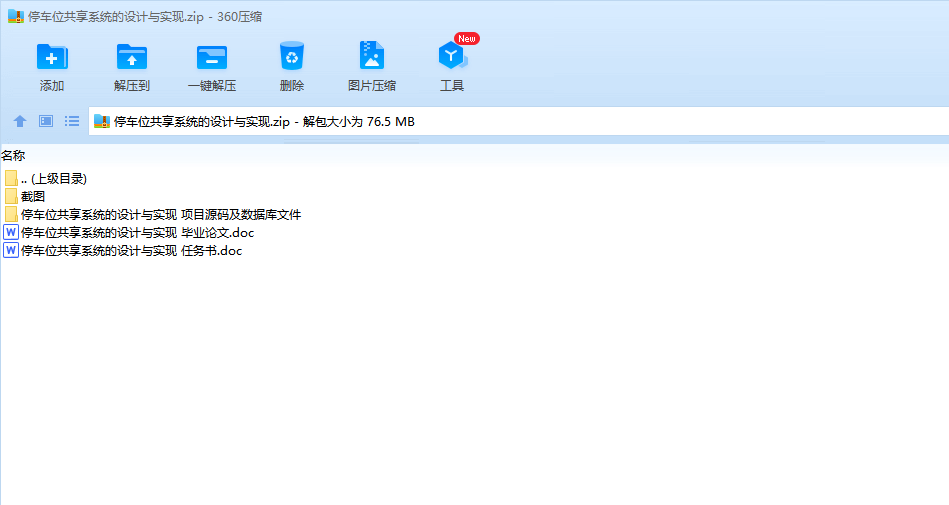Image resolution: width=949 pixels, height=505 pixels.
Task: Click the Word icon of 毕业论文.doc
Action: [x=11, y=233]
